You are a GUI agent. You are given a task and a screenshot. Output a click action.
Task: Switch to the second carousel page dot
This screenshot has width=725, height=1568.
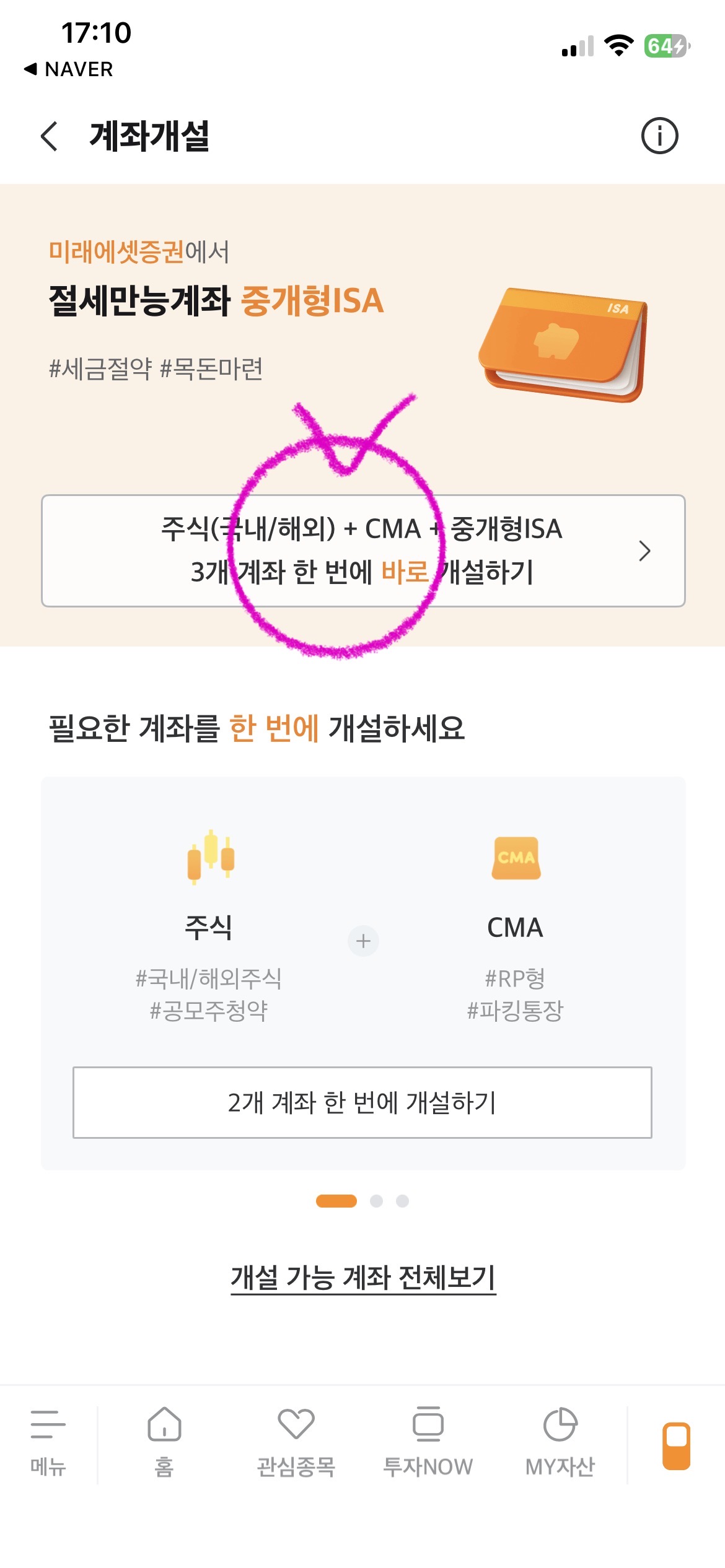point(376,1201)
